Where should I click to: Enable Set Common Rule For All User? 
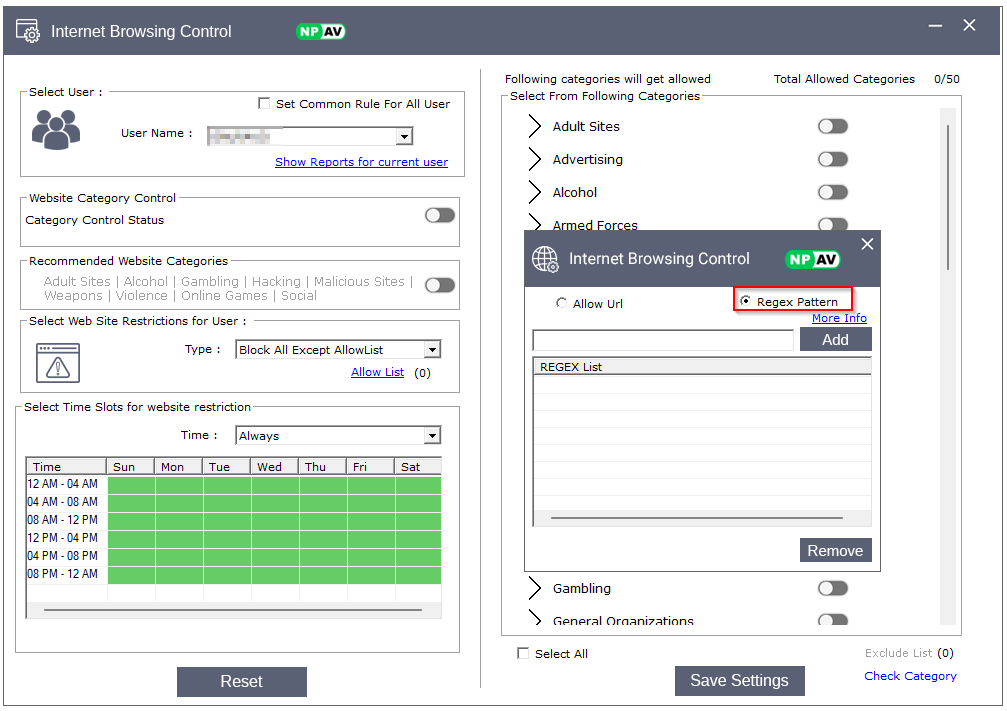[264, 103]
